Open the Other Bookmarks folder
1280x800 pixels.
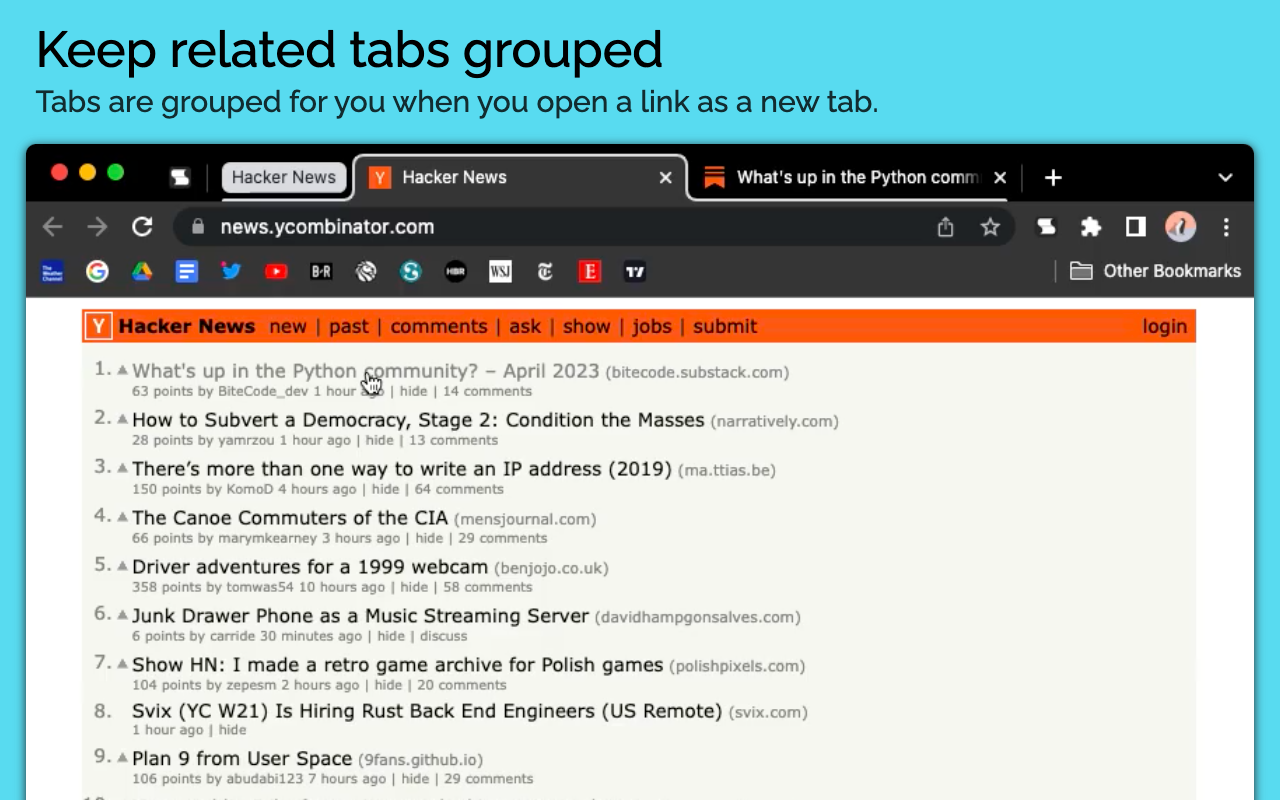tap(1155, 271)
